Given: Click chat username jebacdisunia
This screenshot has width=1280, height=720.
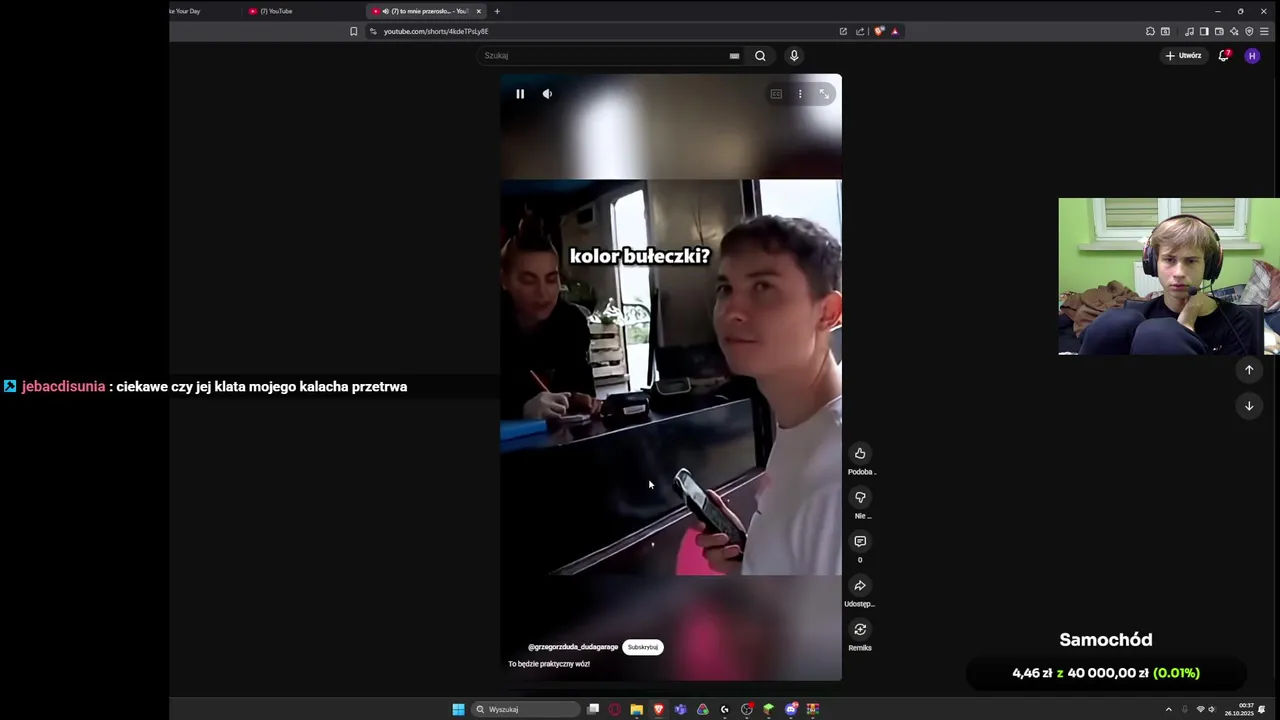Looking at the screenshot, I should [63, 387].
